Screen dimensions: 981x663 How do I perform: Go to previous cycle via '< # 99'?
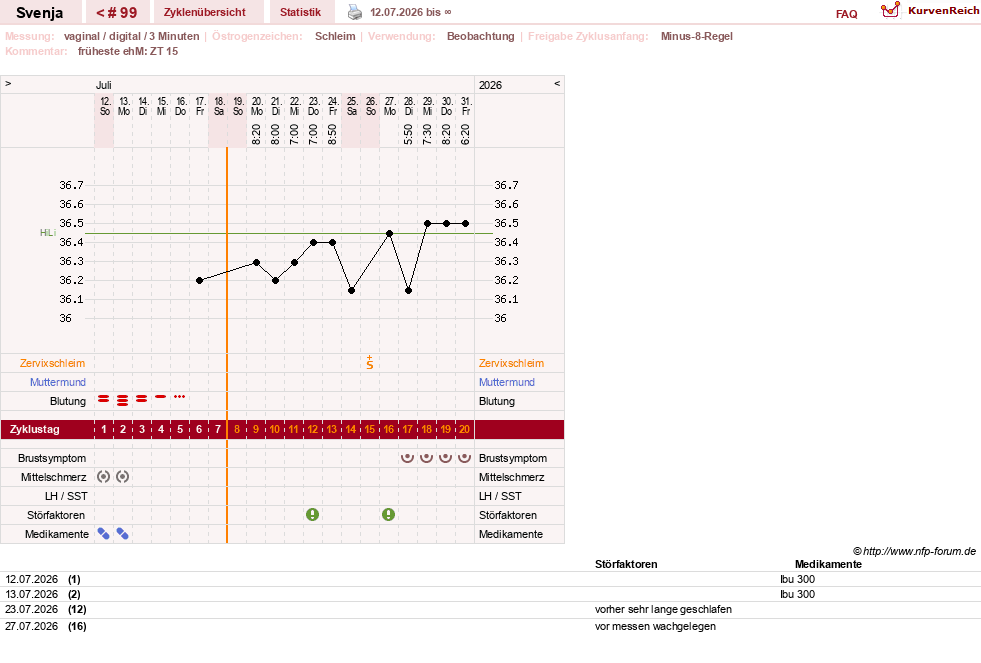tap(117, 13)
